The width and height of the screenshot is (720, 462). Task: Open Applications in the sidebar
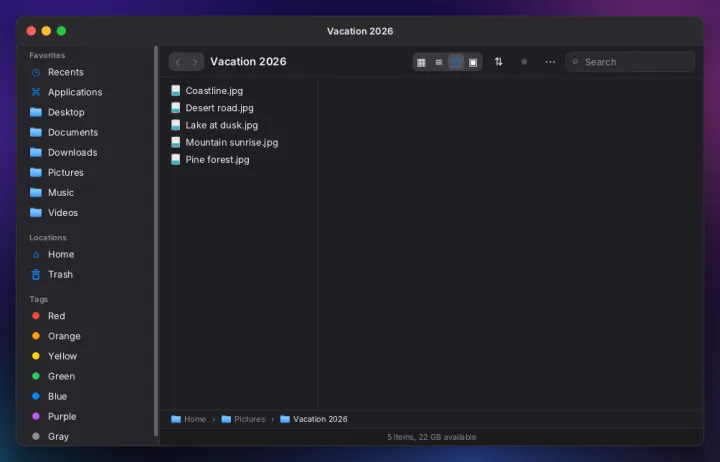(90, 92)
